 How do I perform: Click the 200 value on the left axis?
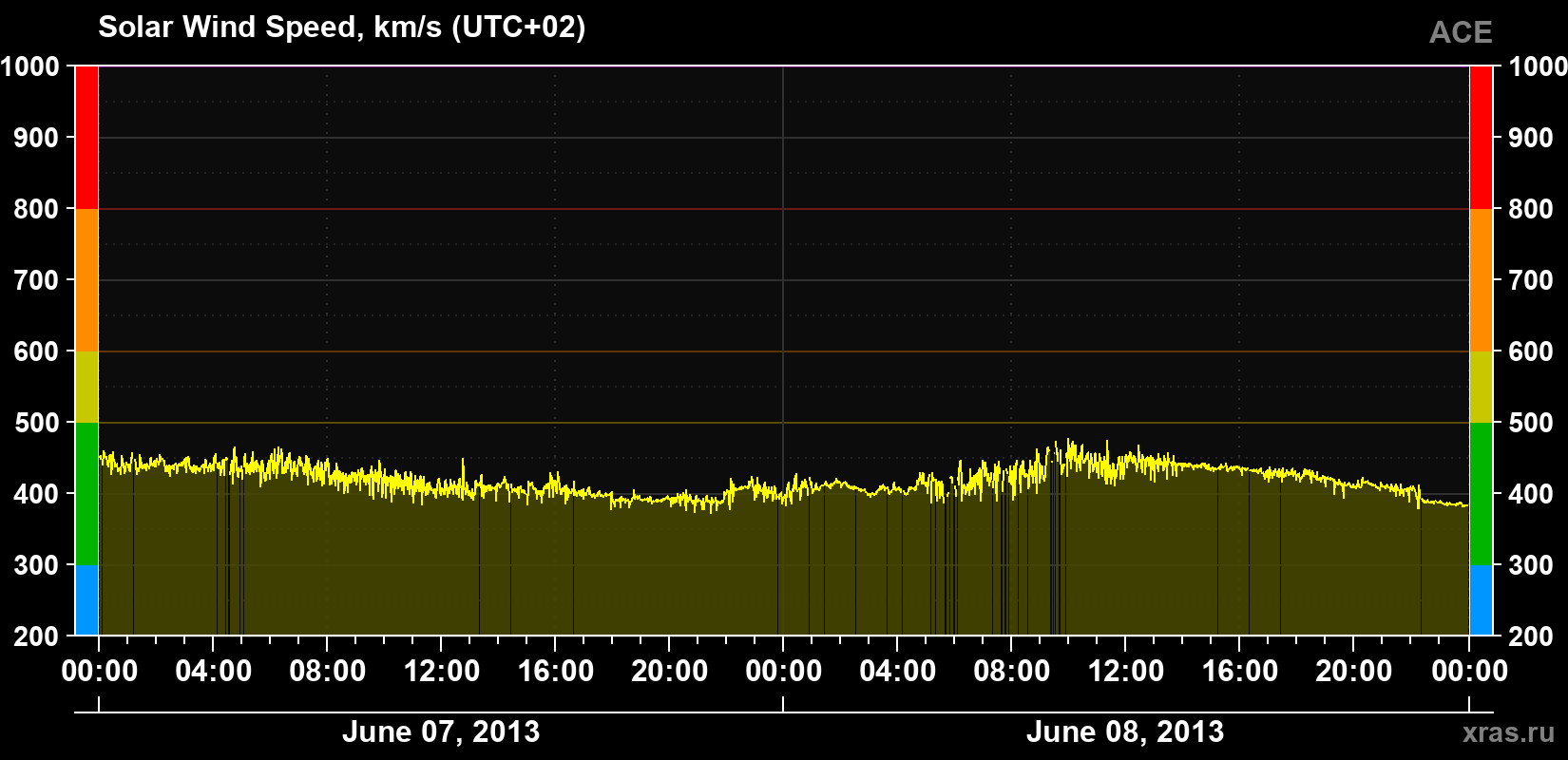(x=37, y=636)
